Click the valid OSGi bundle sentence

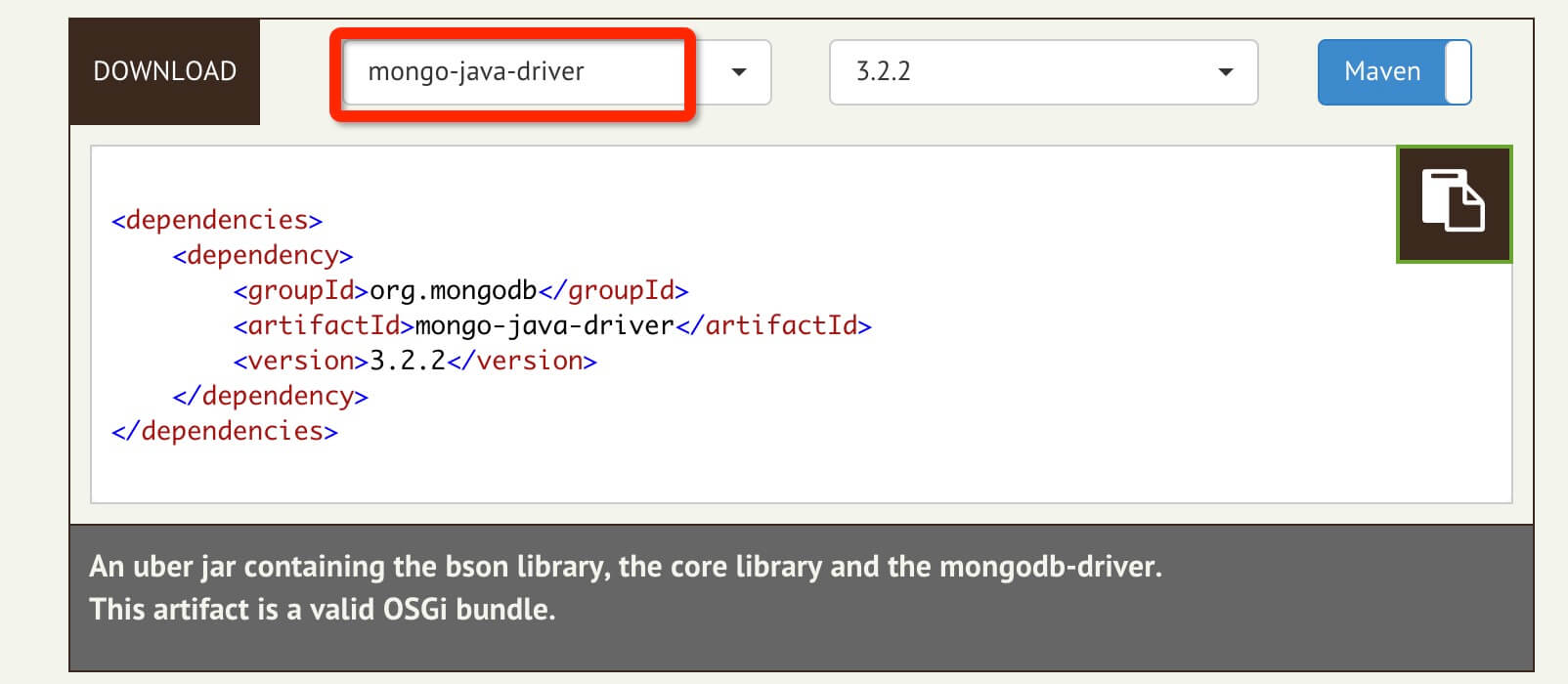[323, 610]
